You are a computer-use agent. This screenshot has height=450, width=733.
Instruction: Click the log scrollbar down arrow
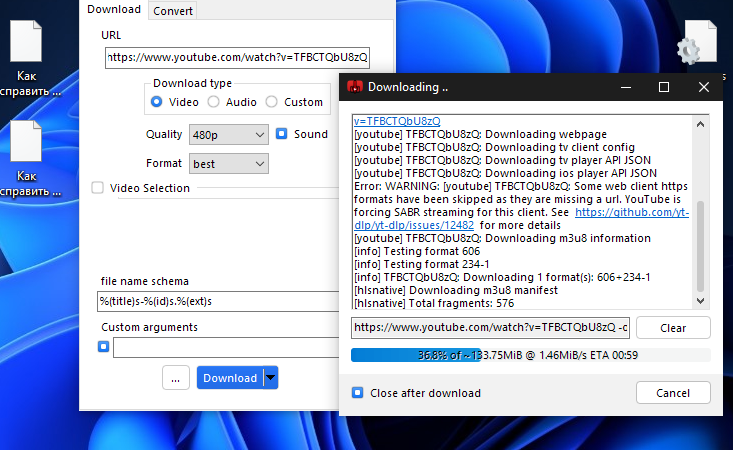coord(700,301)
